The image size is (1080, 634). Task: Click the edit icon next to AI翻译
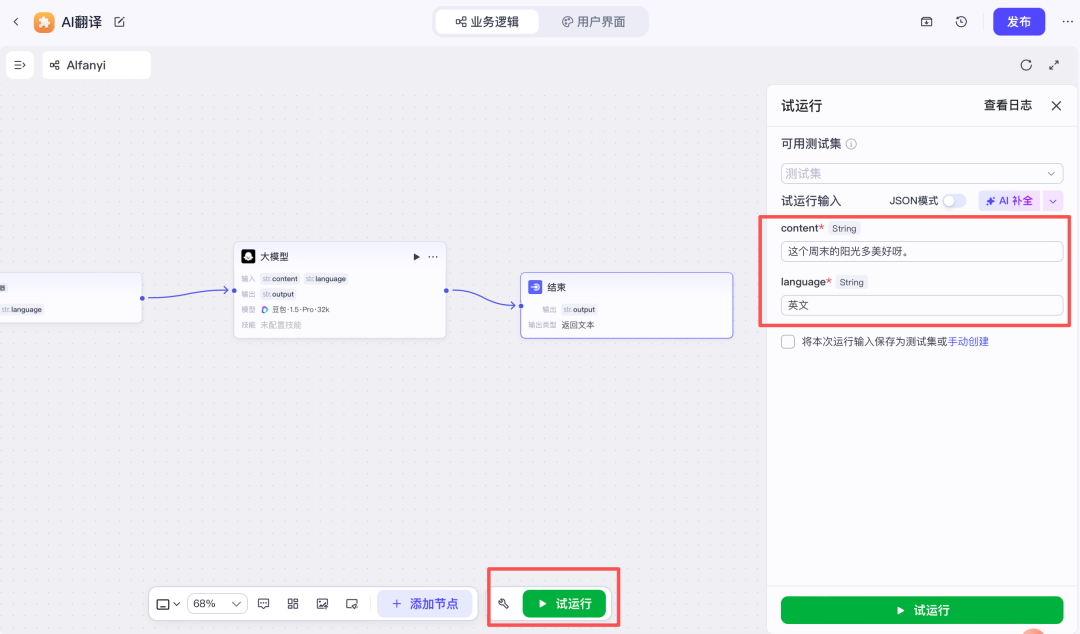pos(120,22)
